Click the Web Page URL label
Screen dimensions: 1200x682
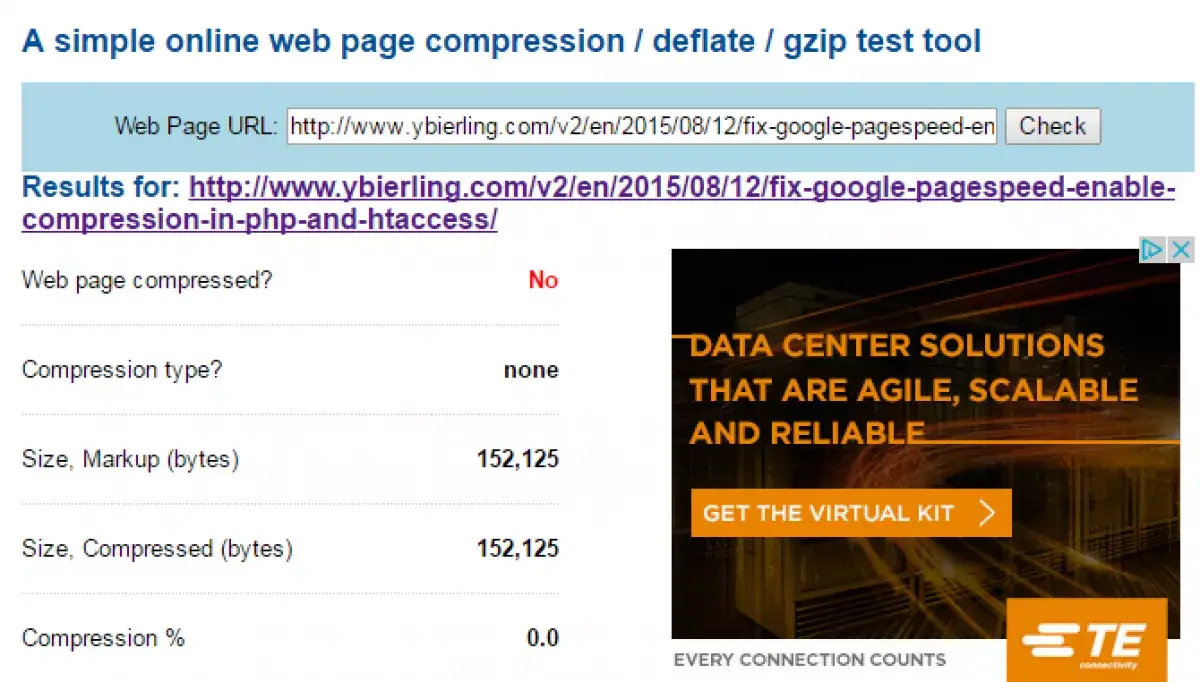tap(196, 126)
